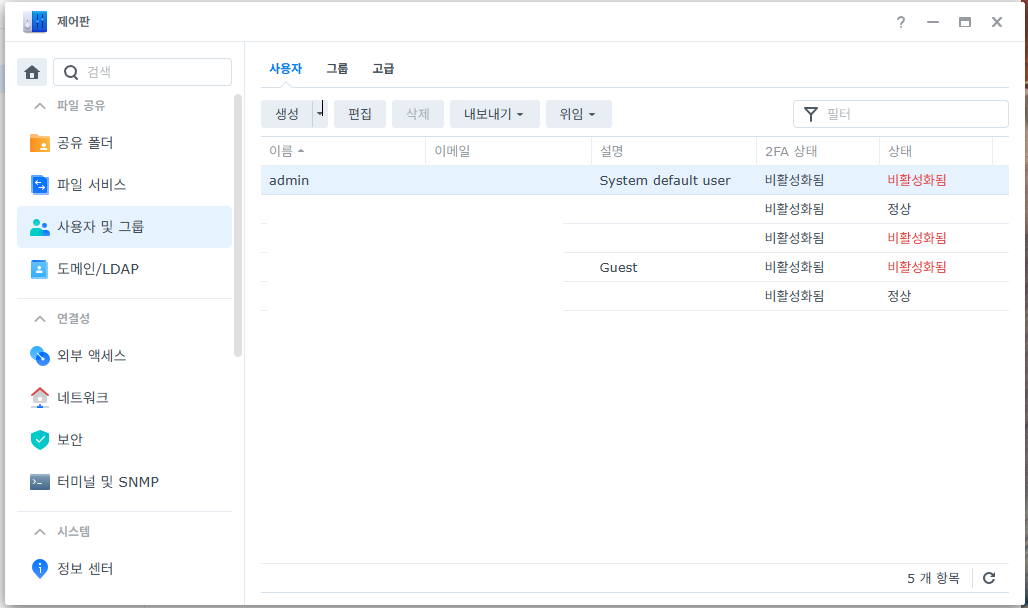
Task: Switch to the 사용자 tab
Action: [286, 68]
